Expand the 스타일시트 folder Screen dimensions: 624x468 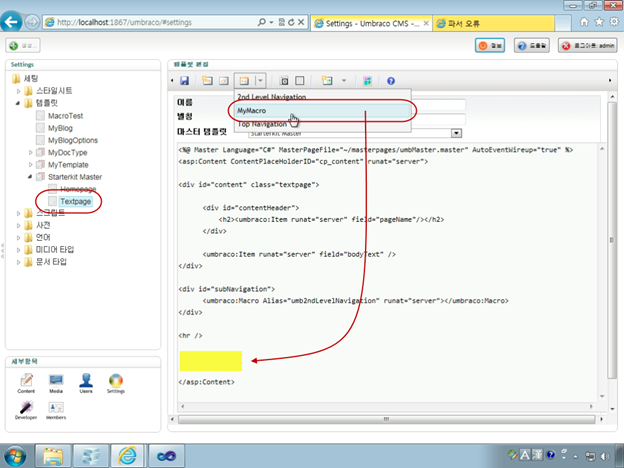coord(18,91)
